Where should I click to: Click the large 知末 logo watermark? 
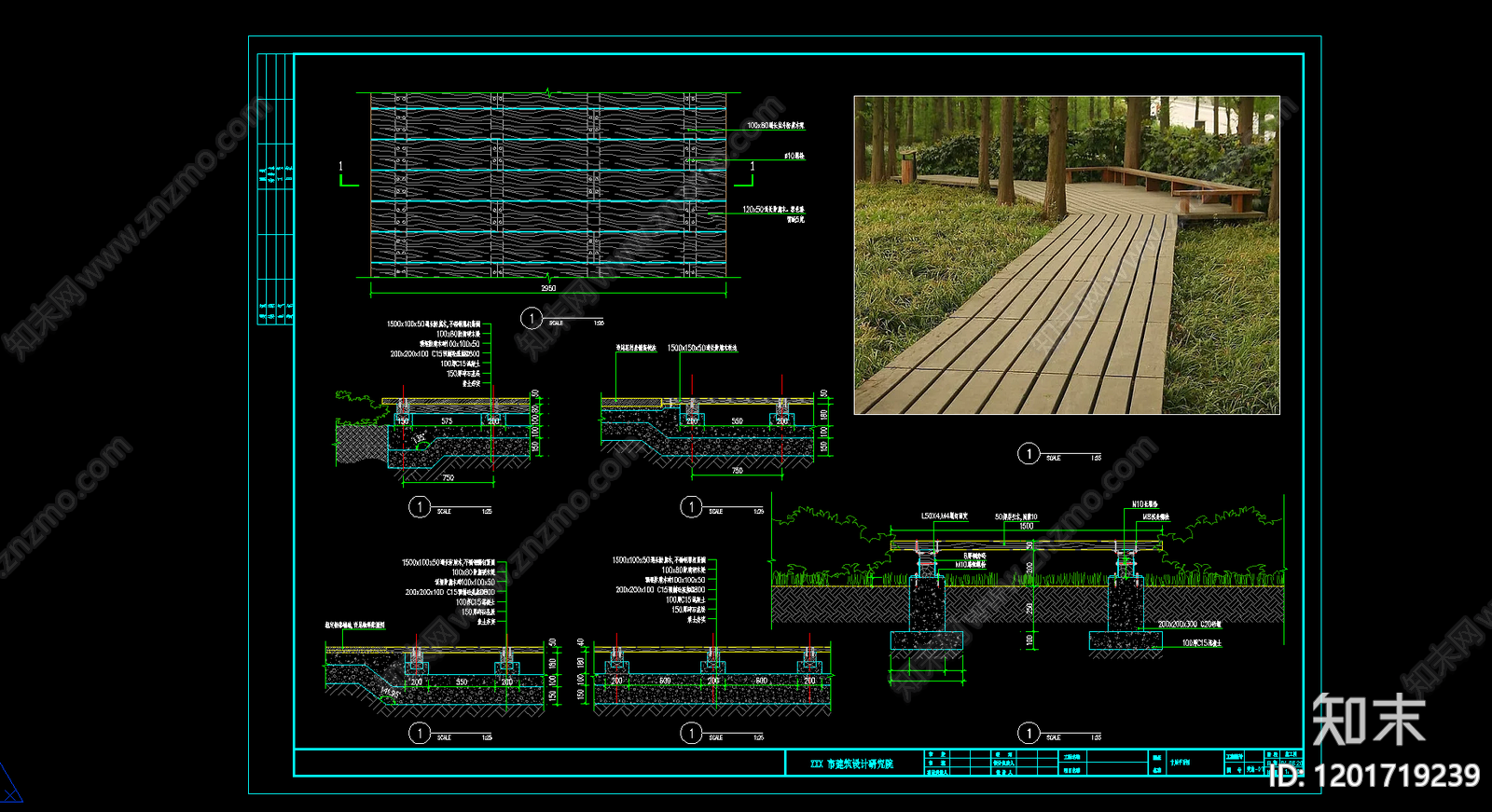(x=1368, y=720)
